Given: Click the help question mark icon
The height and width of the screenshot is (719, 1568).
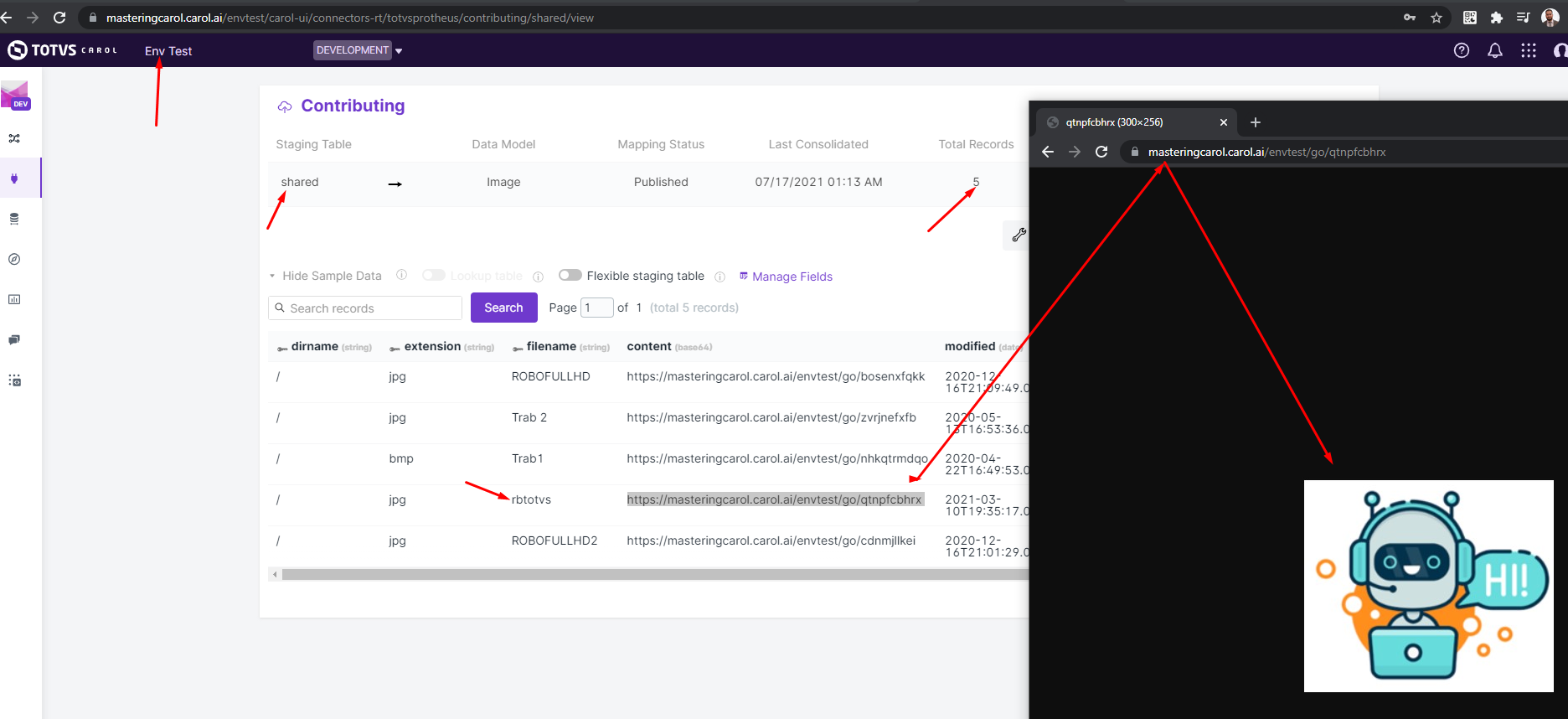Looking at the screenshot, I should coord(1461,50).
